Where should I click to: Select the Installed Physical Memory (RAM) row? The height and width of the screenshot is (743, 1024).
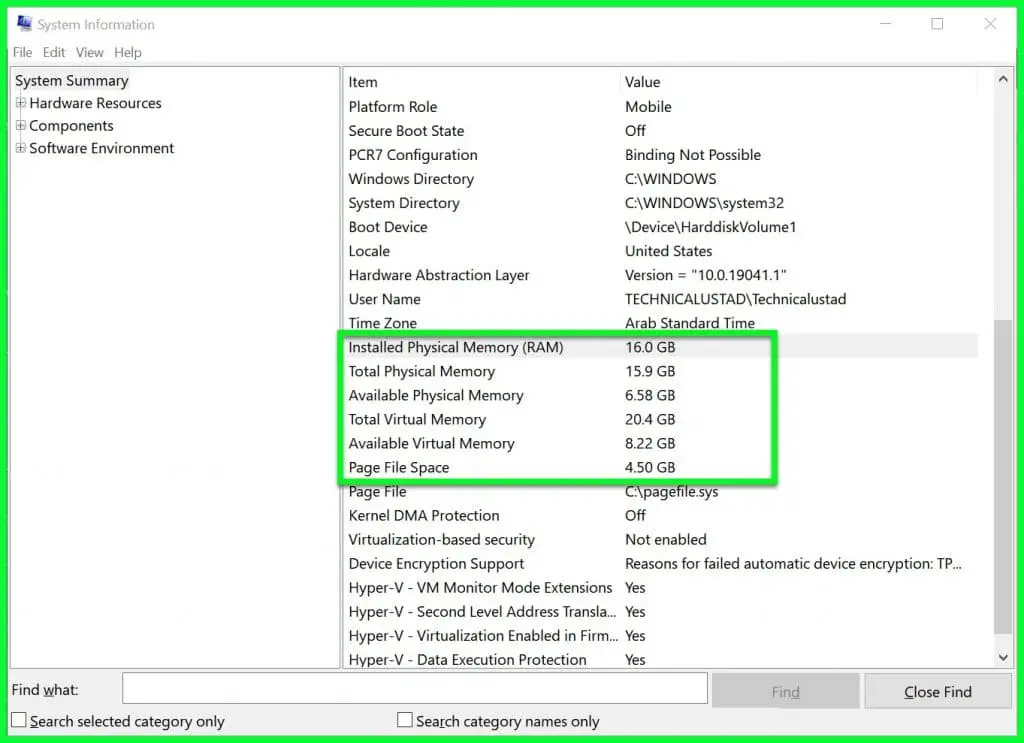pos(456,347)
